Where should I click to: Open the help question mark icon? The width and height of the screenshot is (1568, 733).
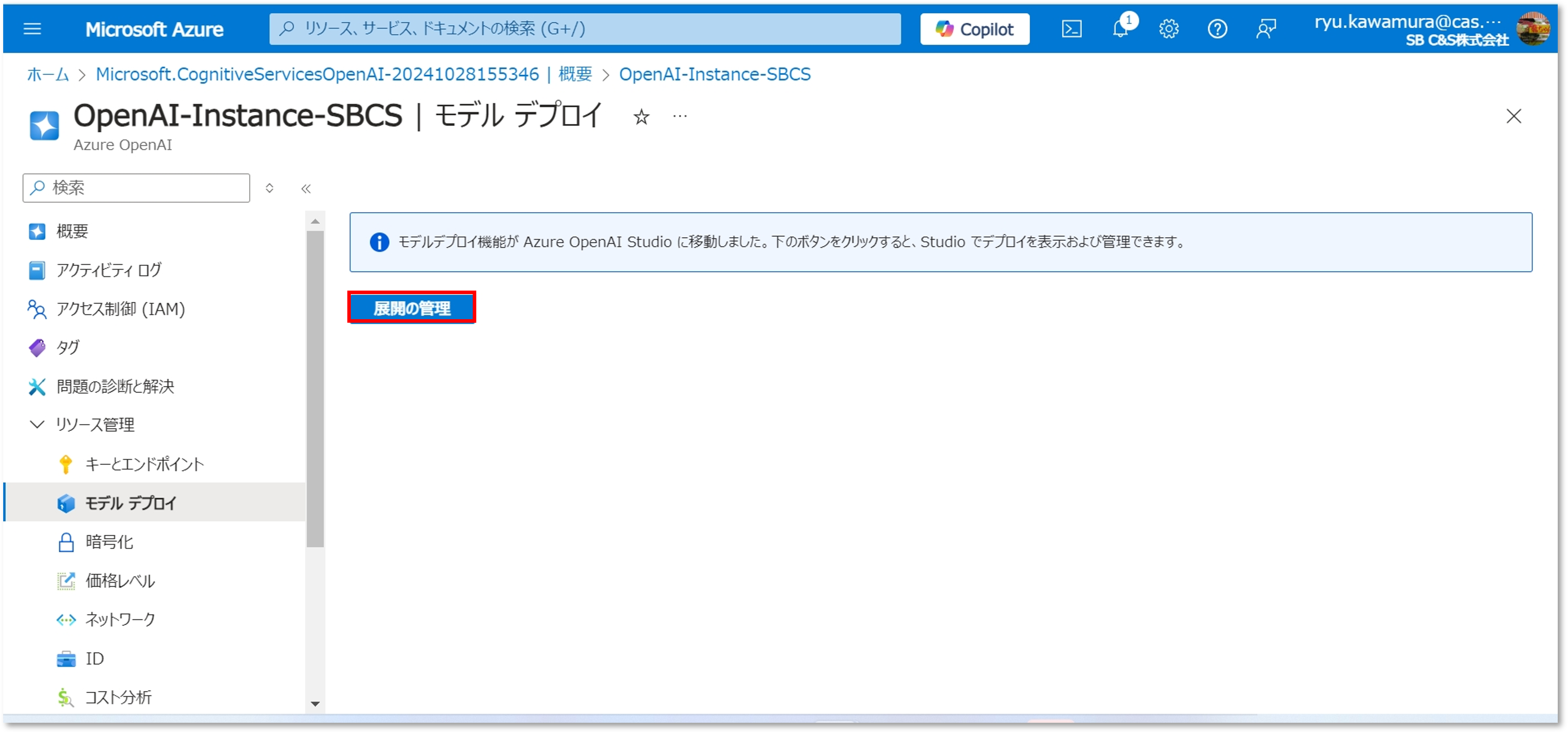(x=1218, y=29)
